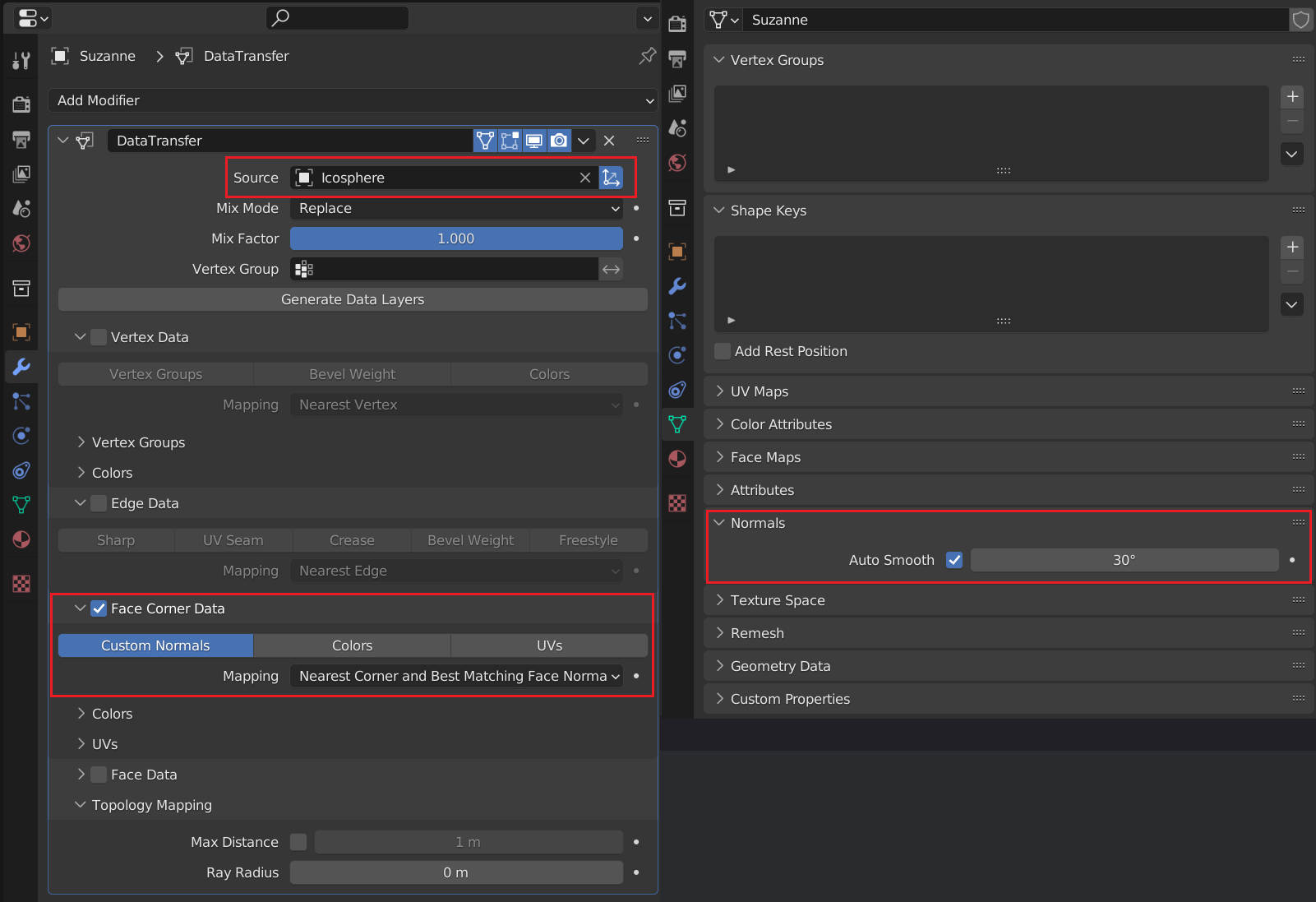Disable Auto Smooth normals checkbox
The width and height of the screenshot is (1316, 902).
[954, 560]
